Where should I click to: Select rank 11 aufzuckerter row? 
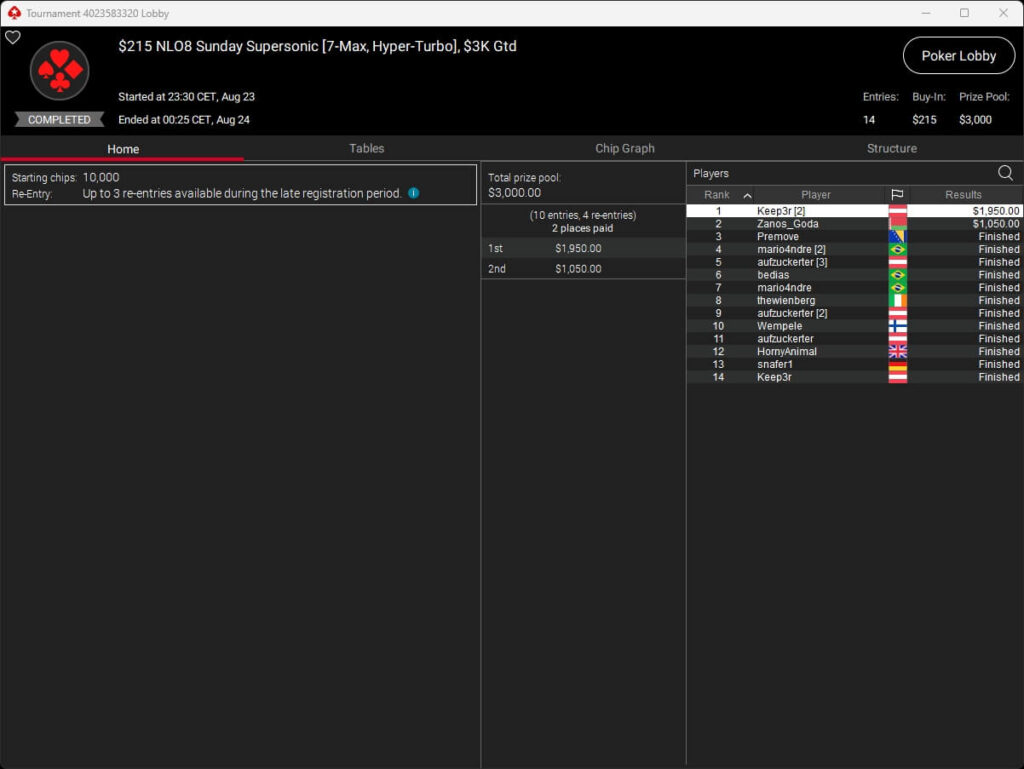click(x=854, y=339)
